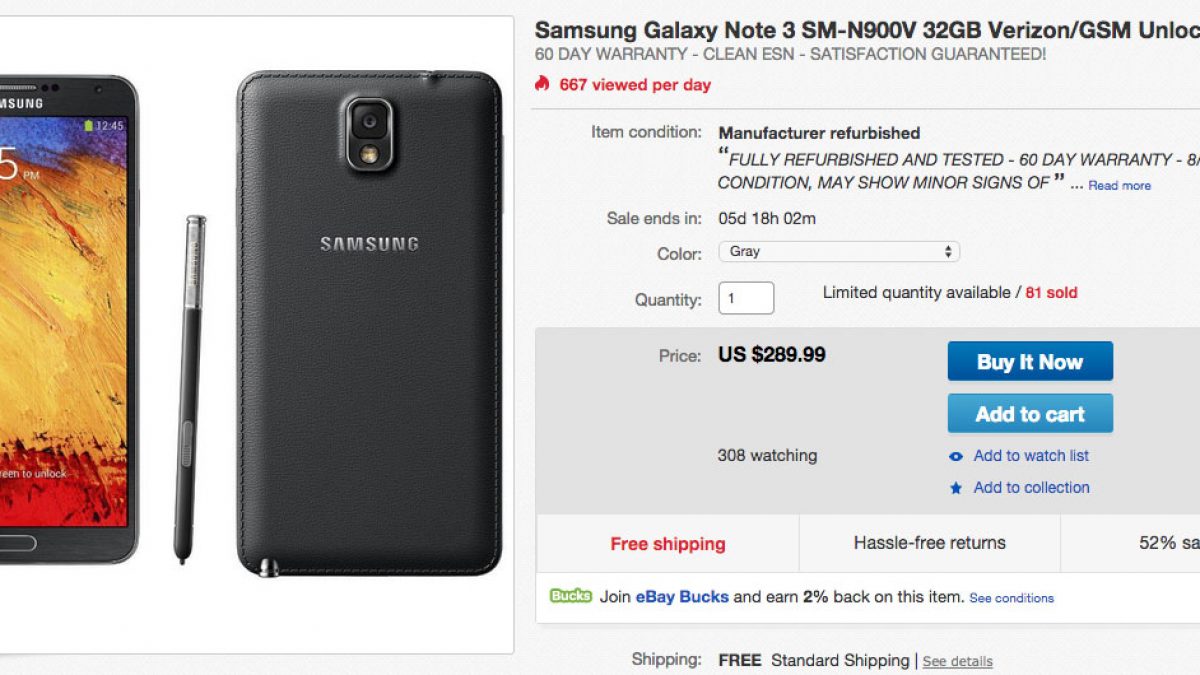Select the Free shipping cell
Screen dimensions: 1200x675
668,544
